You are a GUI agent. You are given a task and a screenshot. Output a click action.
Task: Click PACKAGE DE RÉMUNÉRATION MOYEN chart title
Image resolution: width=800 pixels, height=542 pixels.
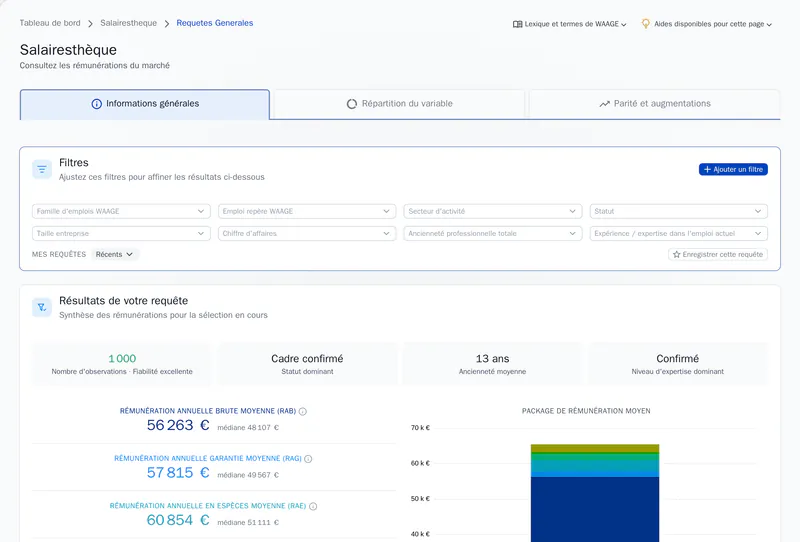pos(586,411)
